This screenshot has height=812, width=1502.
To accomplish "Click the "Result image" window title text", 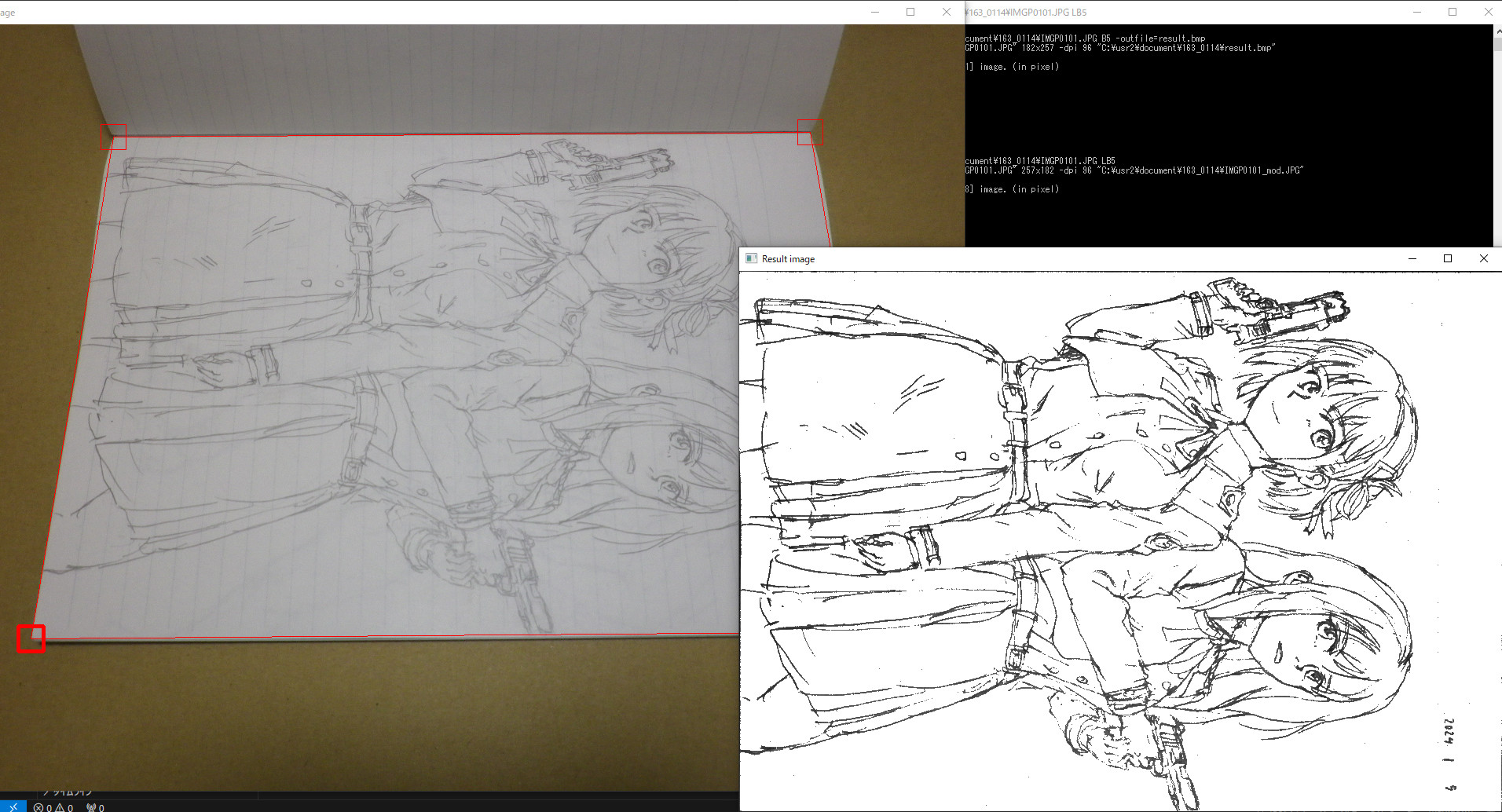I will 788,259.
